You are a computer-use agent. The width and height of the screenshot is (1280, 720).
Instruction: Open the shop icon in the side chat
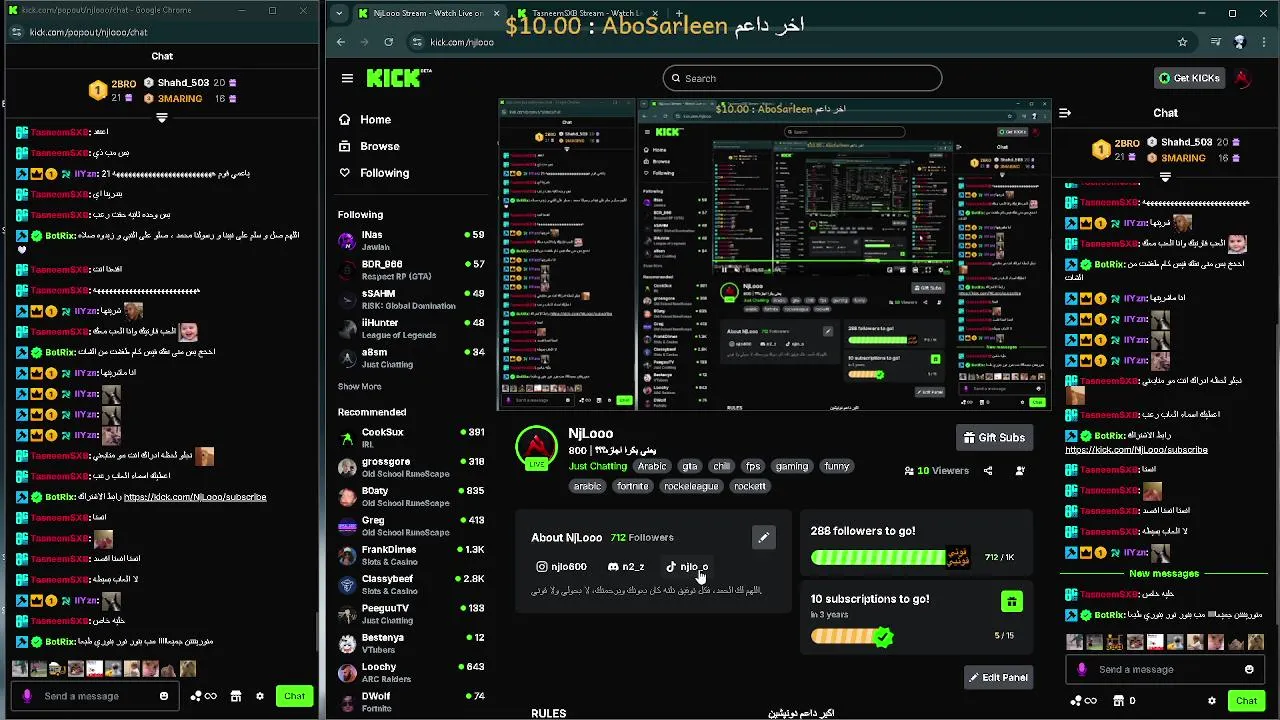tap(1119, 701)
